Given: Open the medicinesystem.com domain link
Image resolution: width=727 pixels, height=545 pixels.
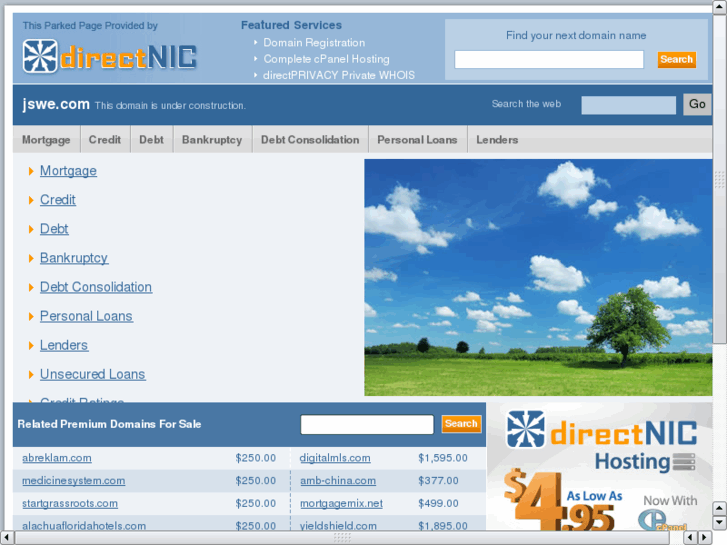Looking at the screenshot, I should (73, 481).
